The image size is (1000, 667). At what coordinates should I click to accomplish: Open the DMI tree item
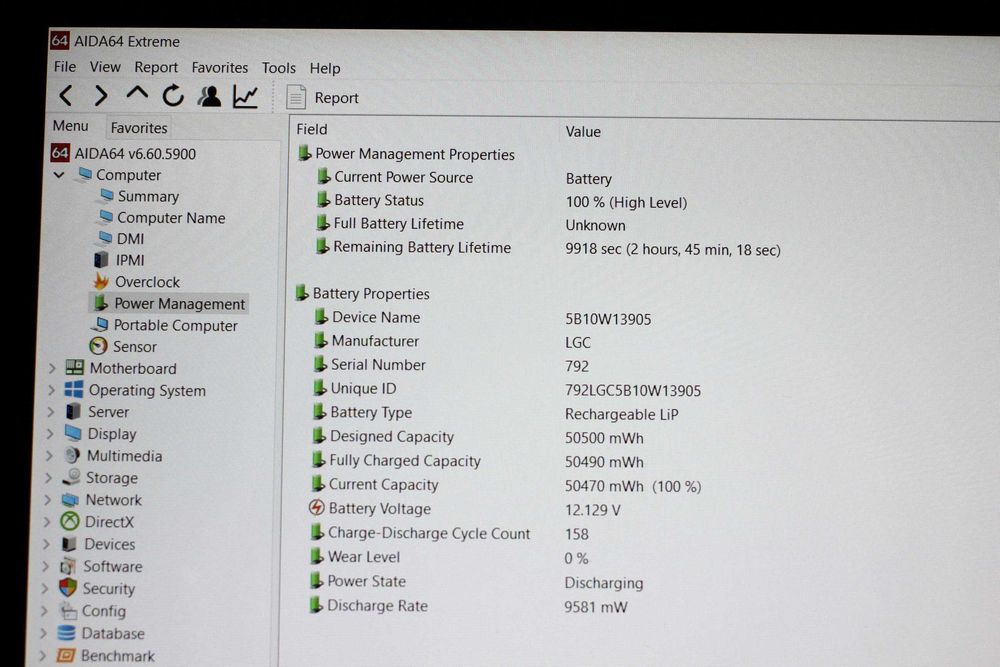coord(130,238)
